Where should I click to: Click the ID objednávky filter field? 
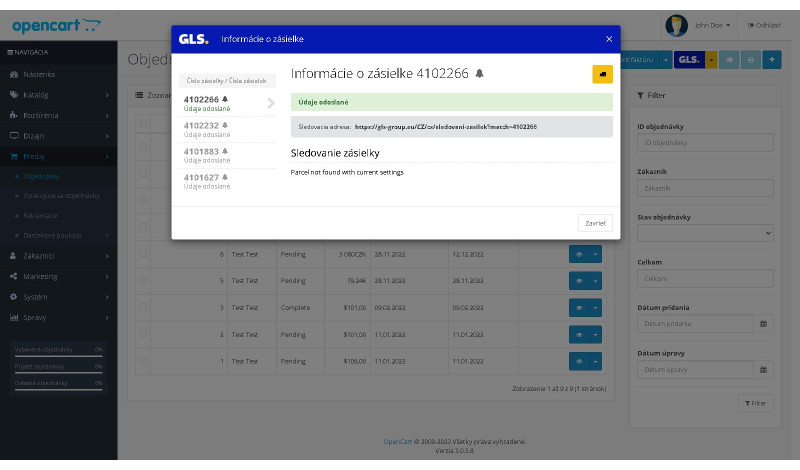point(705,142)
